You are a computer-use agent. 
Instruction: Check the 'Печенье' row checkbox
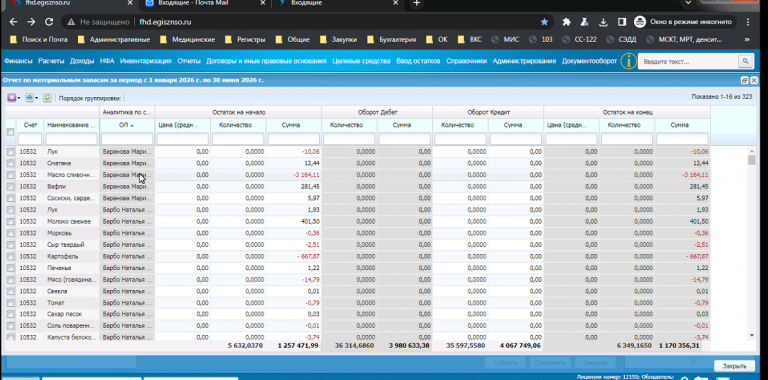10,268
